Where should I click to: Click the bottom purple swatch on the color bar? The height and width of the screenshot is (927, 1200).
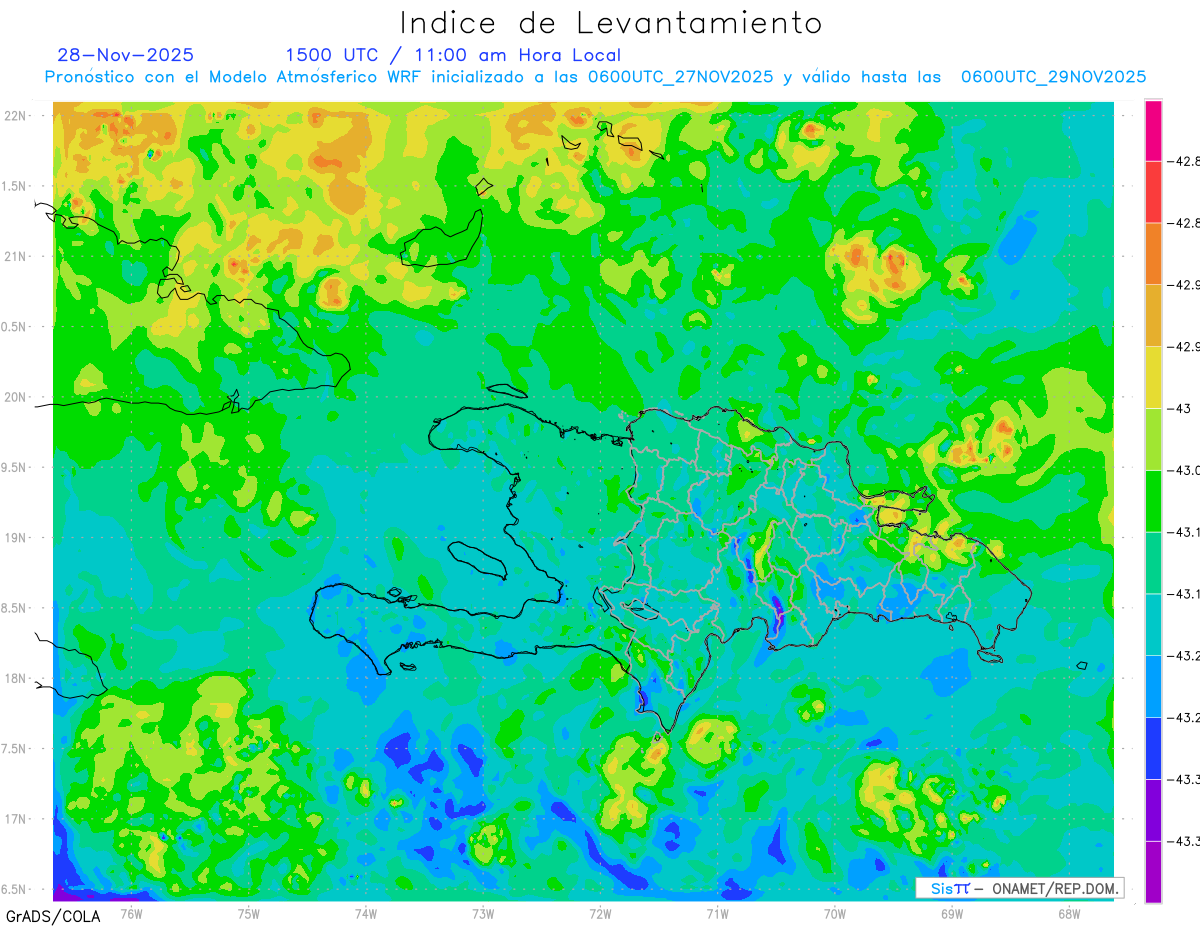(1153, 872)
